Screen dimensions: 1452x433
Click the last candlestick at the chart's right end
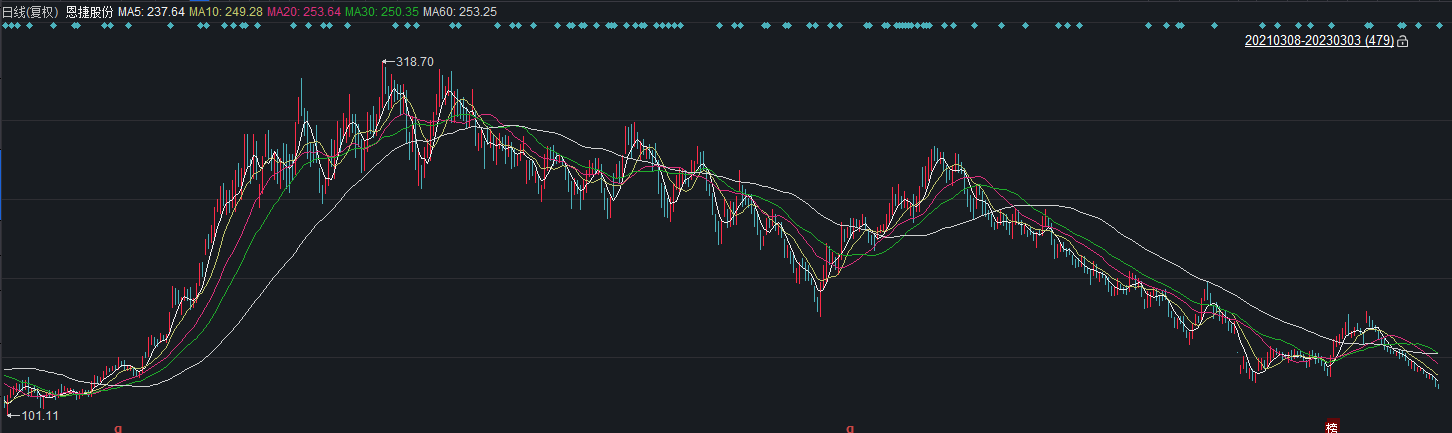[1438, 384]
